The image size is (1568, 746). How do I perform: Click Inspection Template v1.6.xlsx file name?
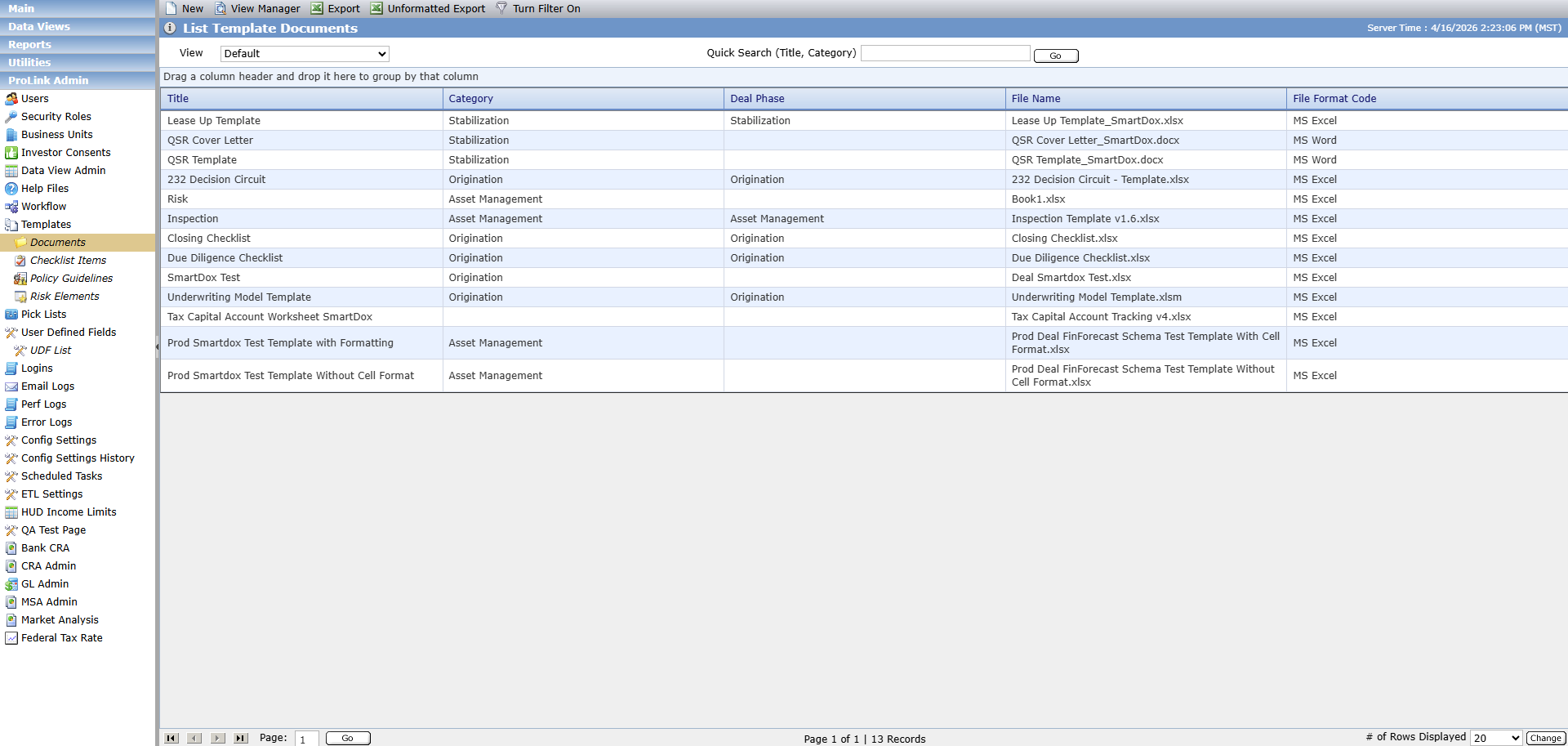[x=1085, y=219]
